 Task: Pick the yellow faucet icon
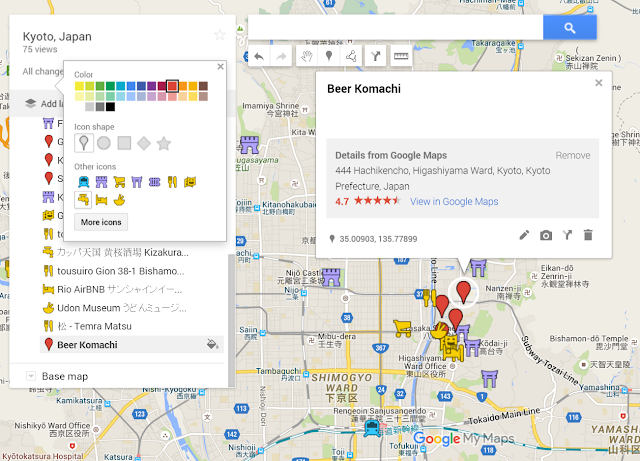pyautogui.click(x=83, y=200)
